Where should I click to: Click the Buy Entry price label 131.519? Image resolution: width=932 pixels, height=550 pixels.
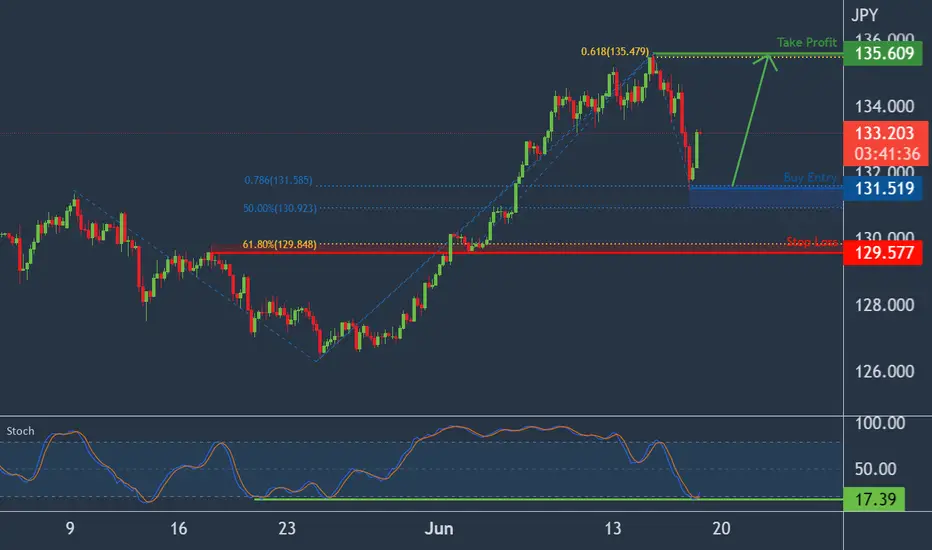883,189
